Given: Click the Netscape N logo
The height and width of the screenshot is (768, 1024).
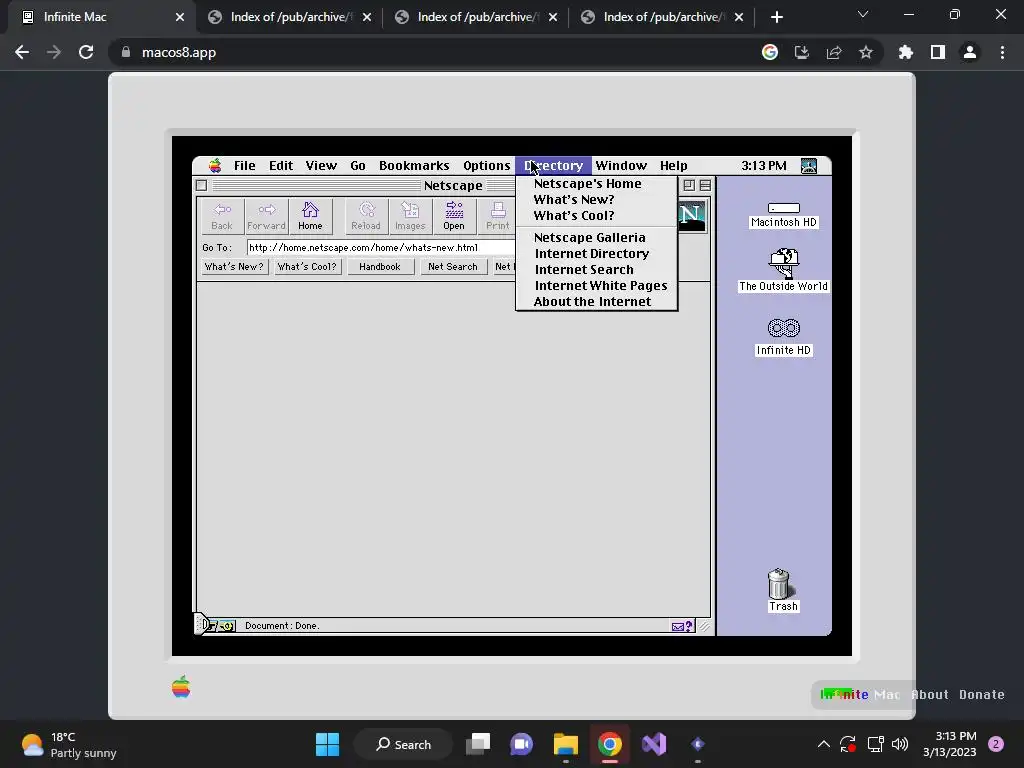Looking at the screenshot, I should (691, 216).
